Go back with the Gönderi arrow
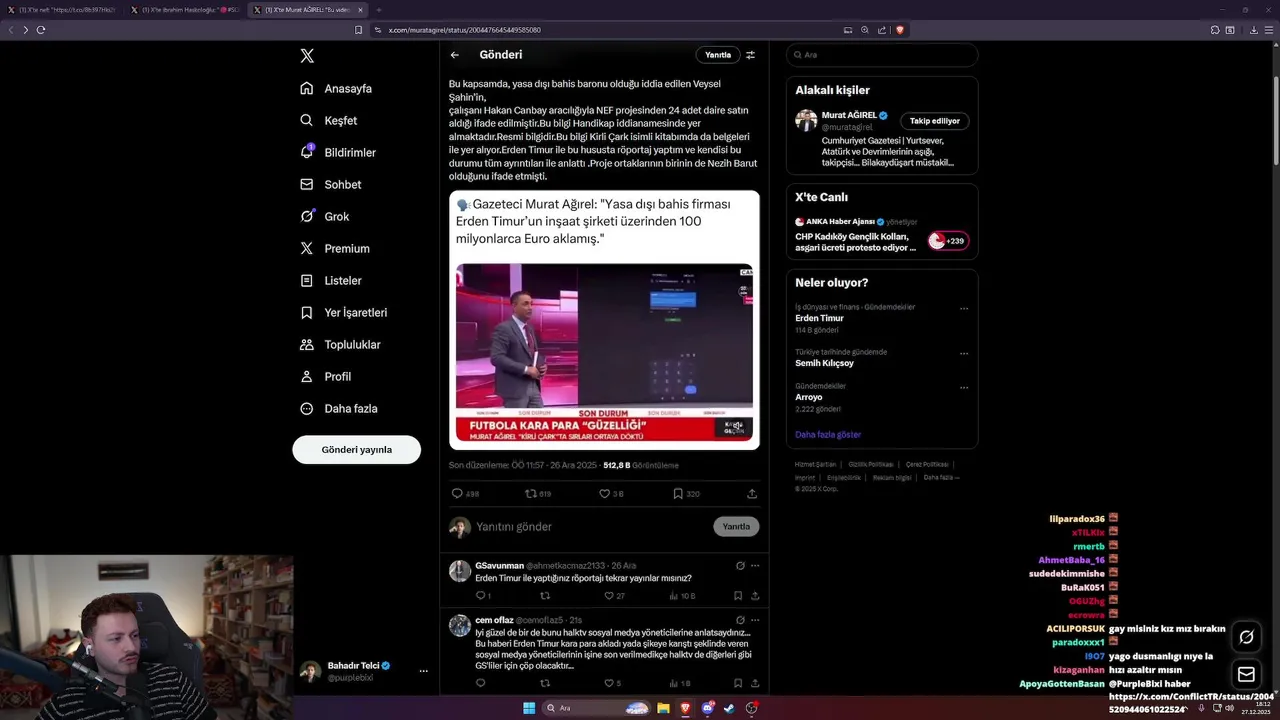 [x=454, y=55]
